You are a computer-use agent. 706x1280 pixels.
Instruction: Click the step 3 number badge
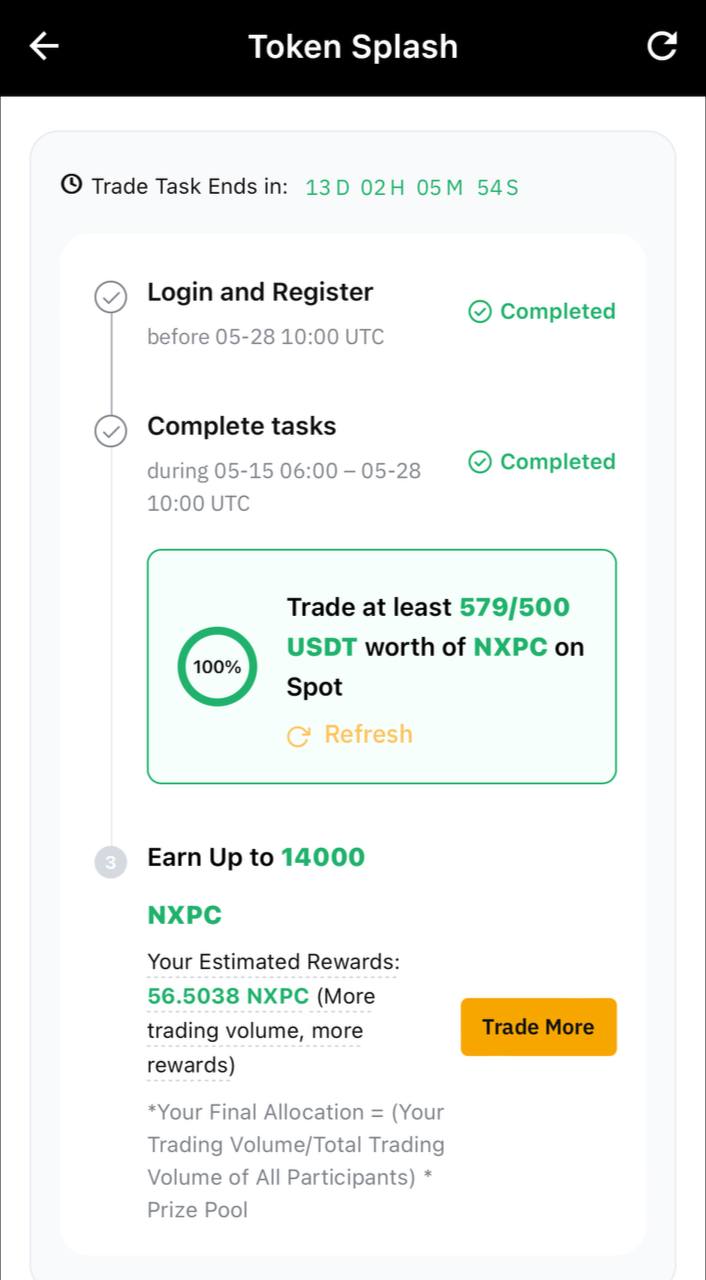click(x=111, y=862)
